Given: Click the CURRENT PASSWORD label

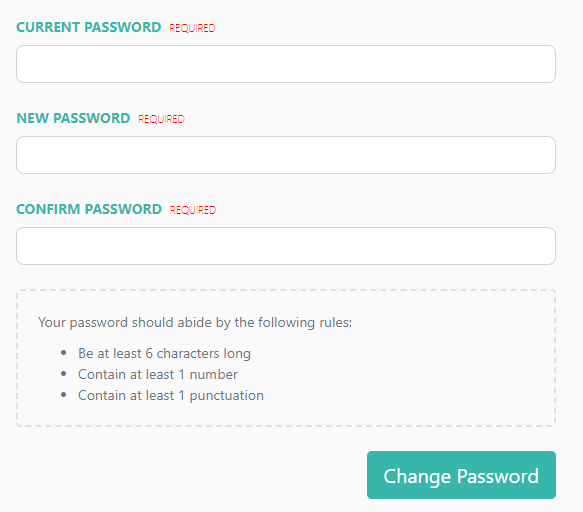Looking at the screenshot, I should (88, 27).
